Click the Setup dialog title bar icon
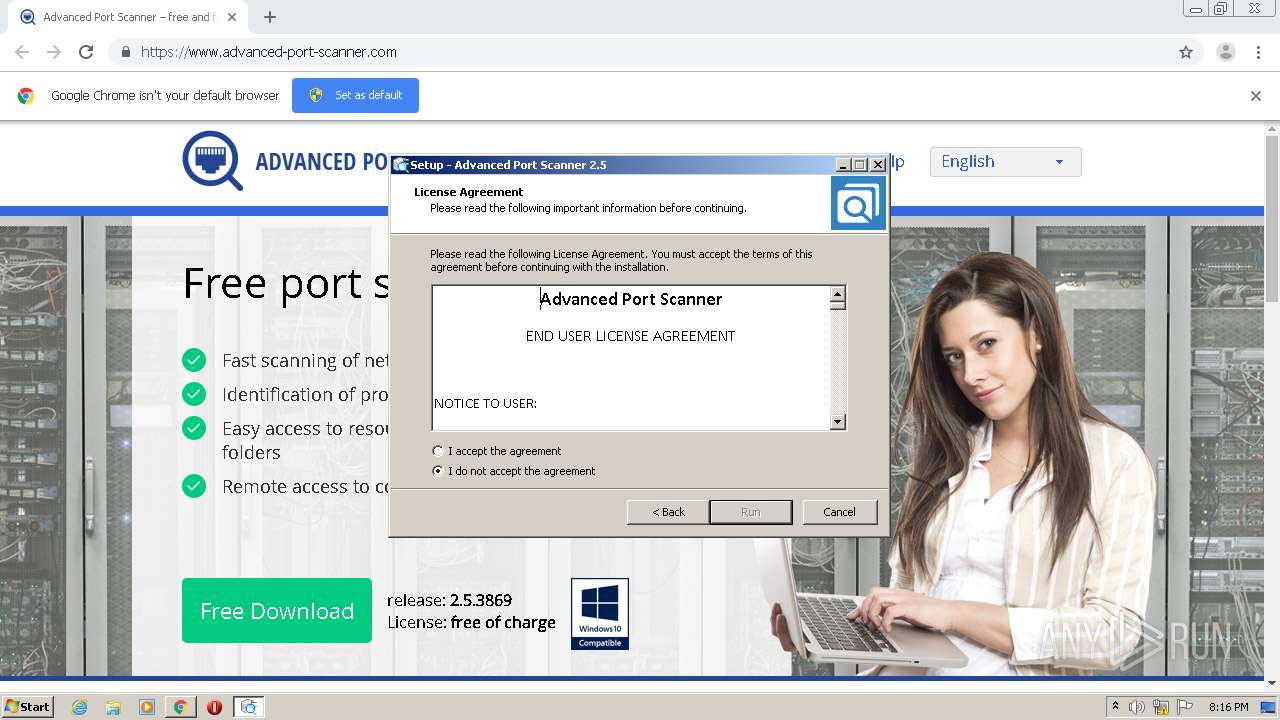 tap(401, 165)
